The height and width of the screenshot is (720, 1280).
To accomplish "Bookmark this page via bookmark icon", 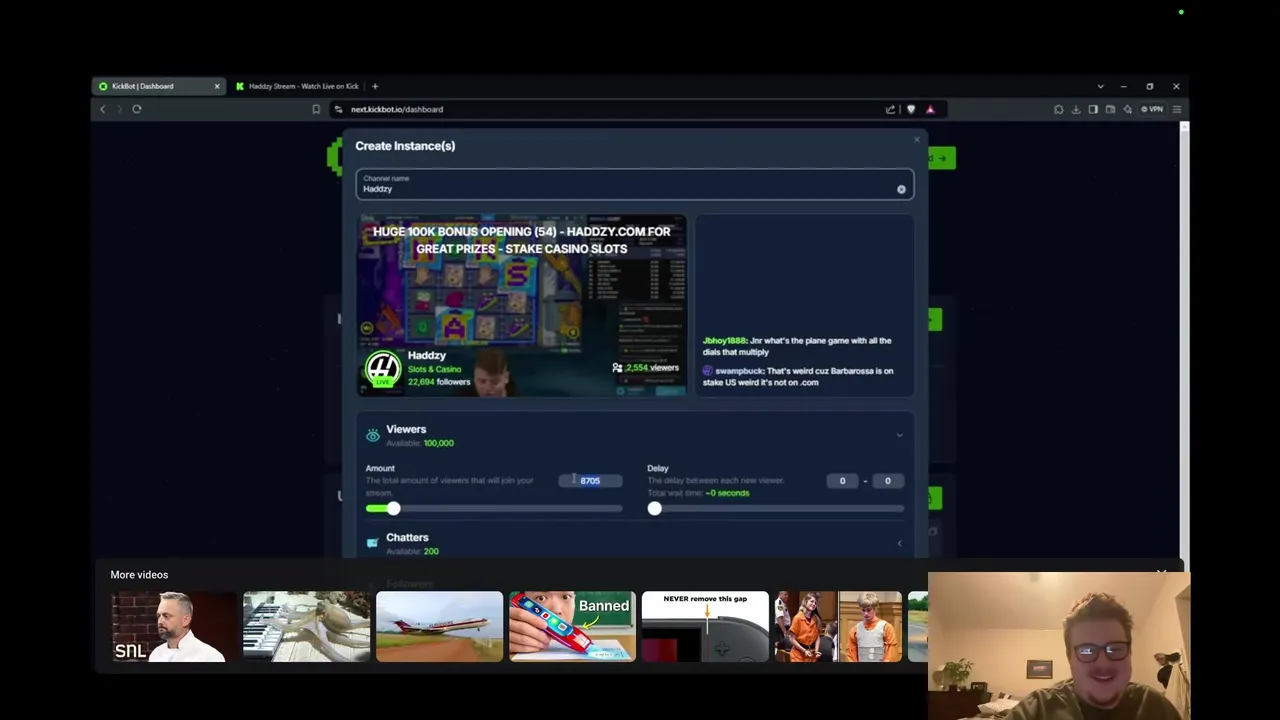I will [x=316, y=109].
